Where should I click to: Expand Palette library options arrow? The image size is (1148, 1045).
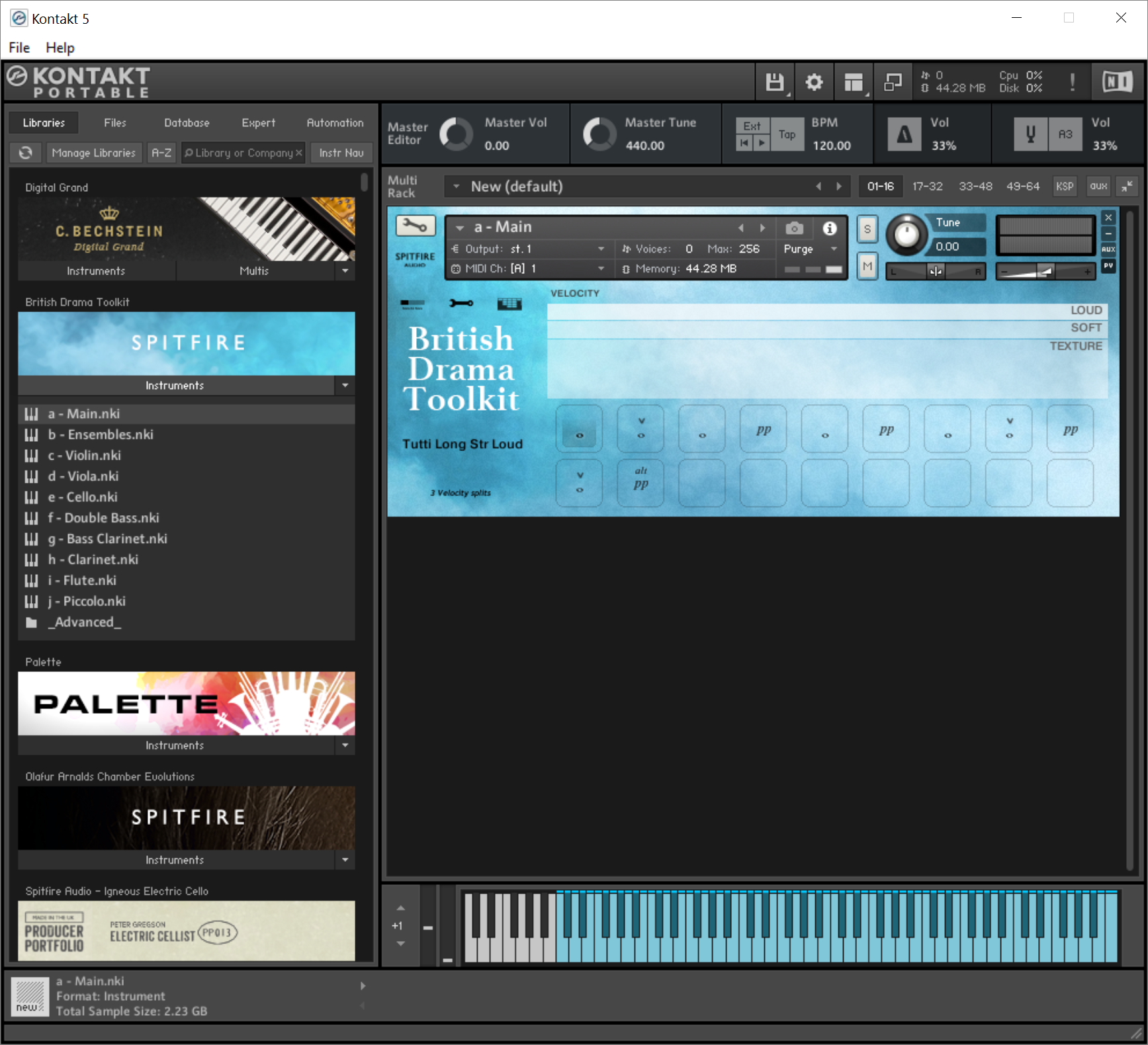[345, 745]
